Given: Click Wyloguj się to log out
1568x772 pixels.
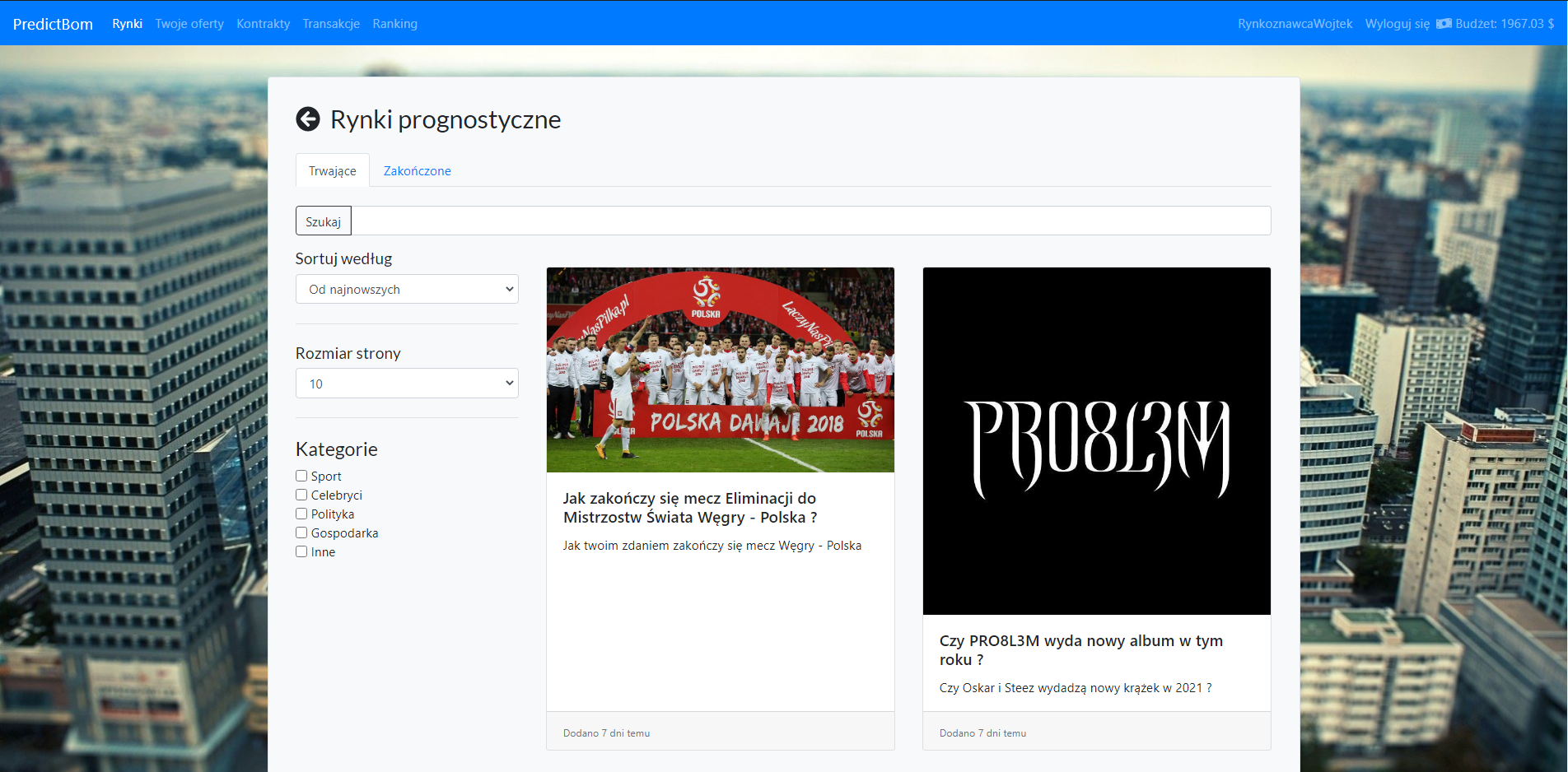Looking at the screenshot, I should [1397, 24].
